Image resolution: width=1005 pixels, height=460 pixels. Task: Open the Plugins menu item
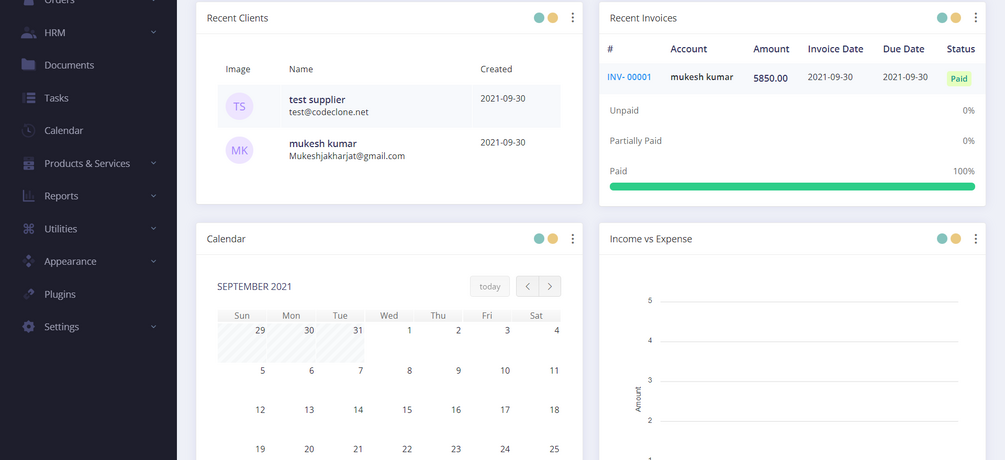[60, 294]
